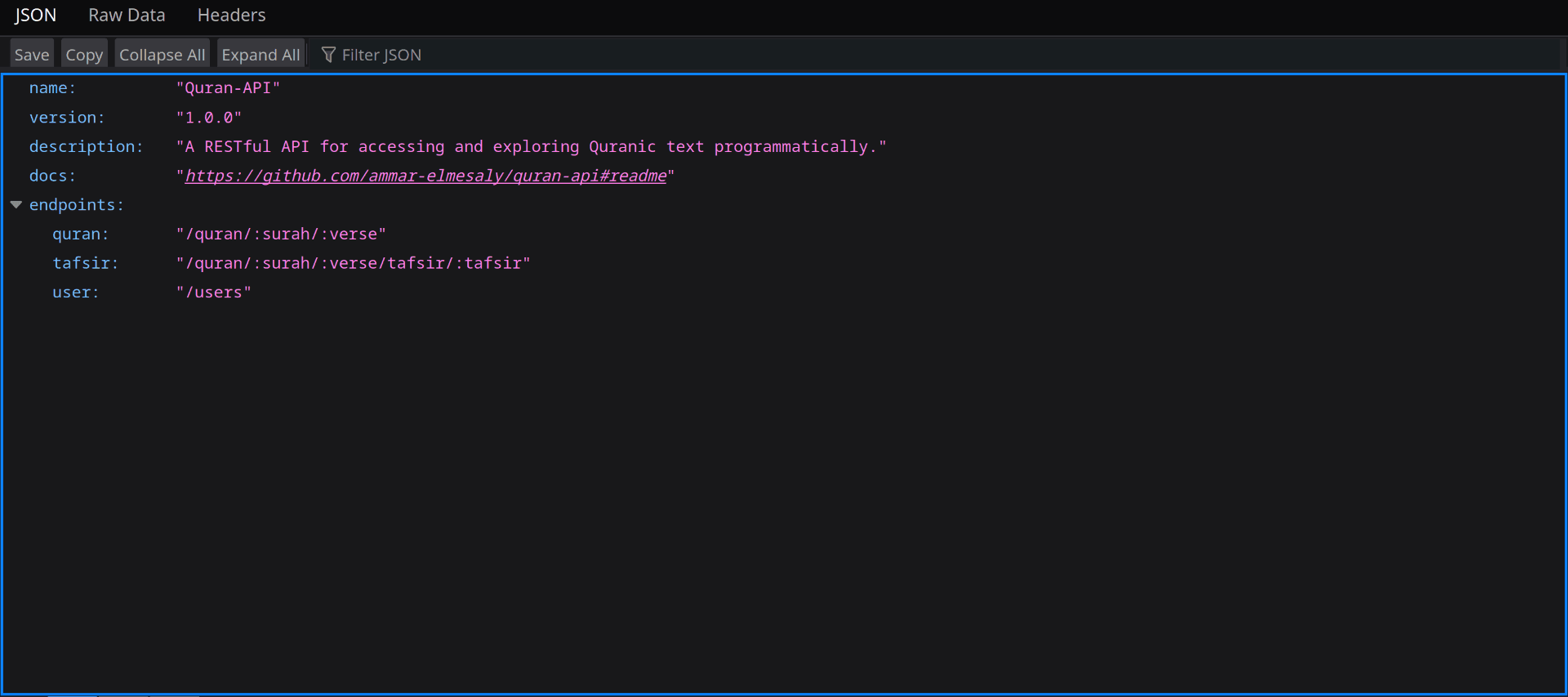Click Collapse All button
The image size is (1568, 697).
(x=162, y=55)
